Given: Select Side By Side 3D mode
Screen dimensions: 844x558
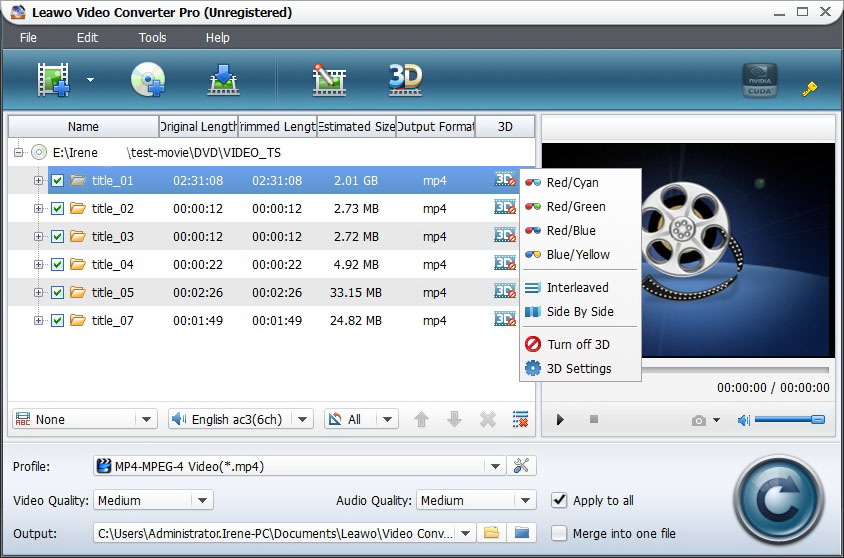Looking at the screenshot, I should pos(580,312).
